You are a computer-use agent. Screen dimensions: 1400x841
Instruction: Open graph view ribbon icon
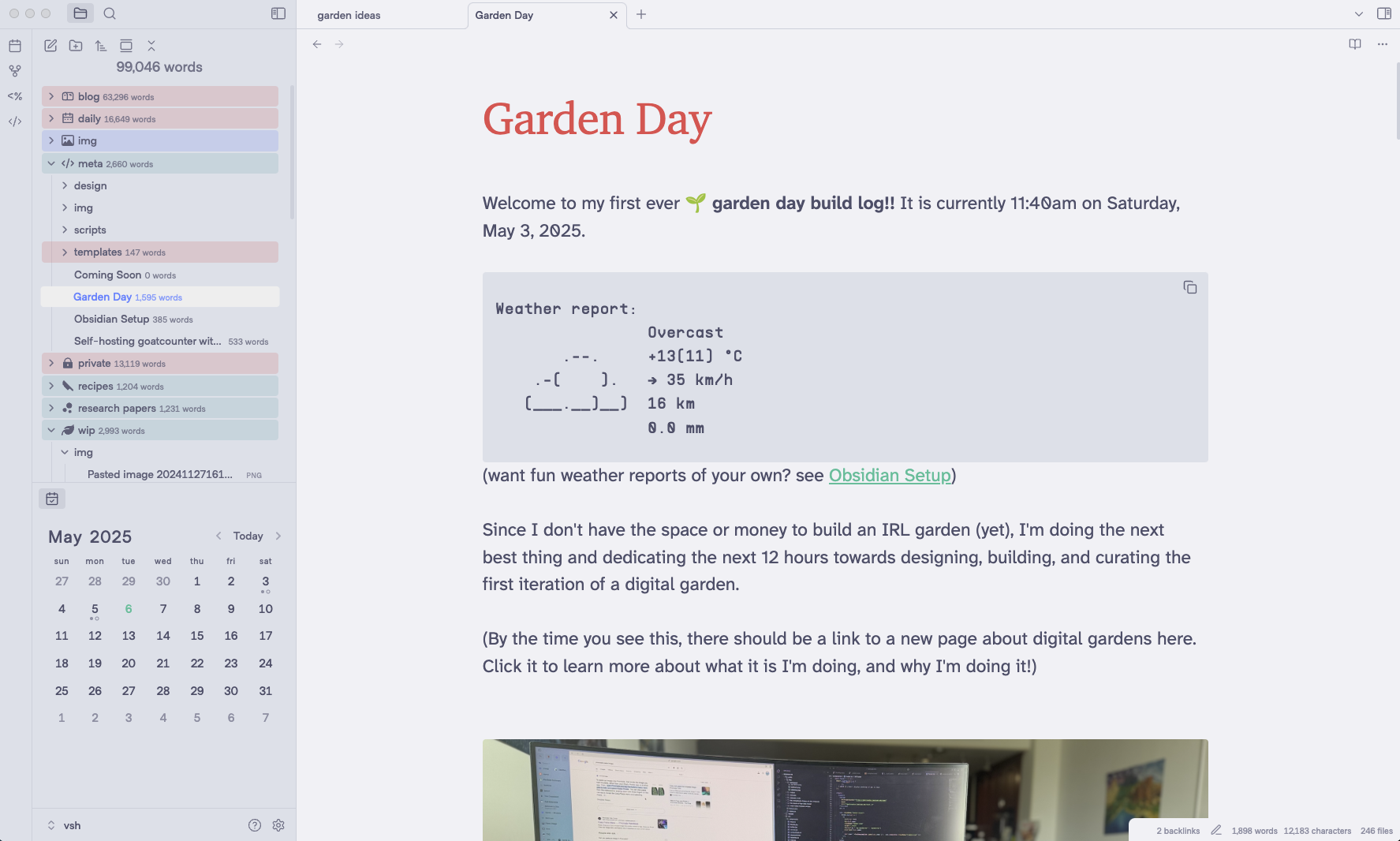click(x=15, y=71)
